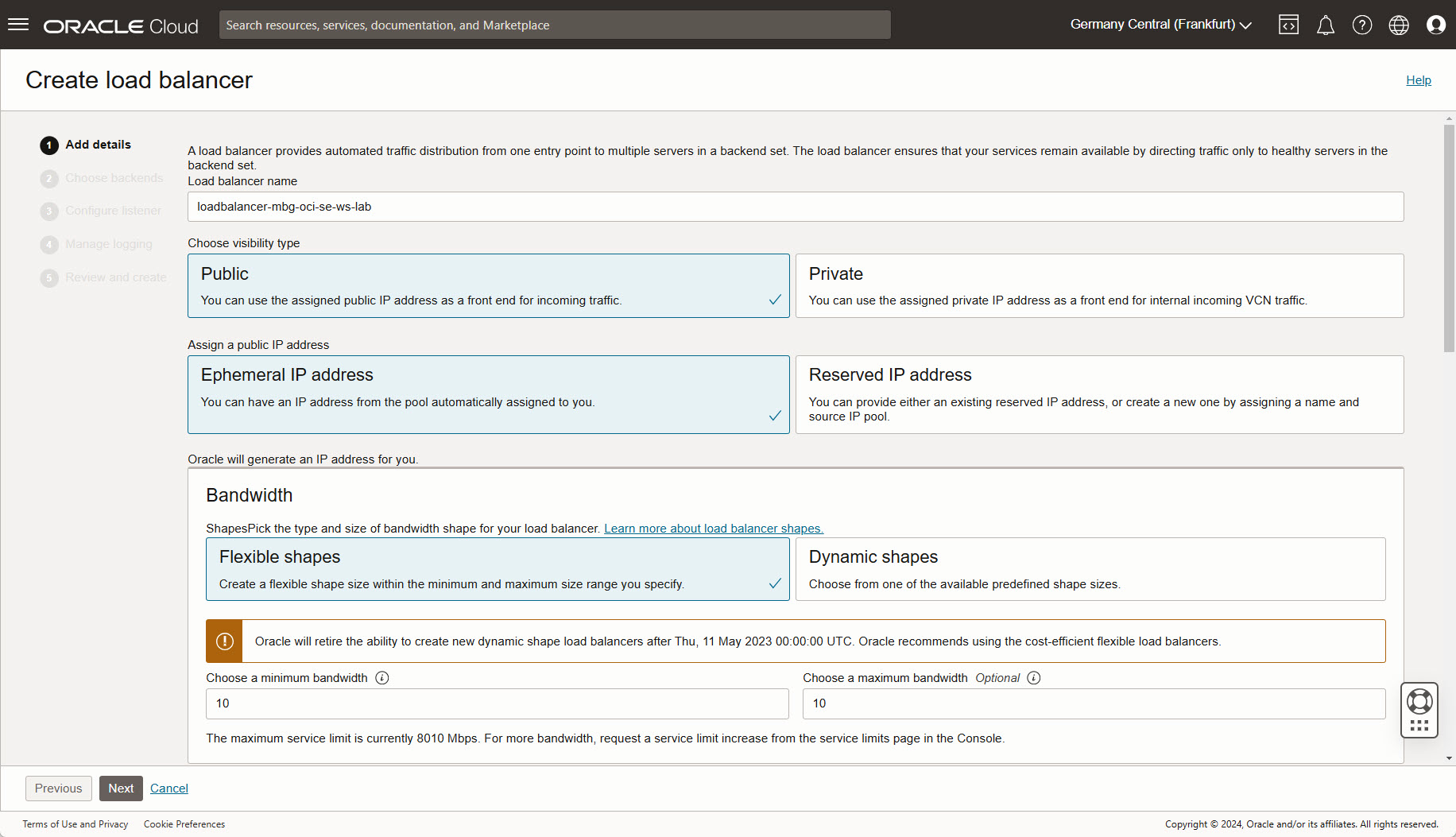Go to Manage logging step

(96, 244)
